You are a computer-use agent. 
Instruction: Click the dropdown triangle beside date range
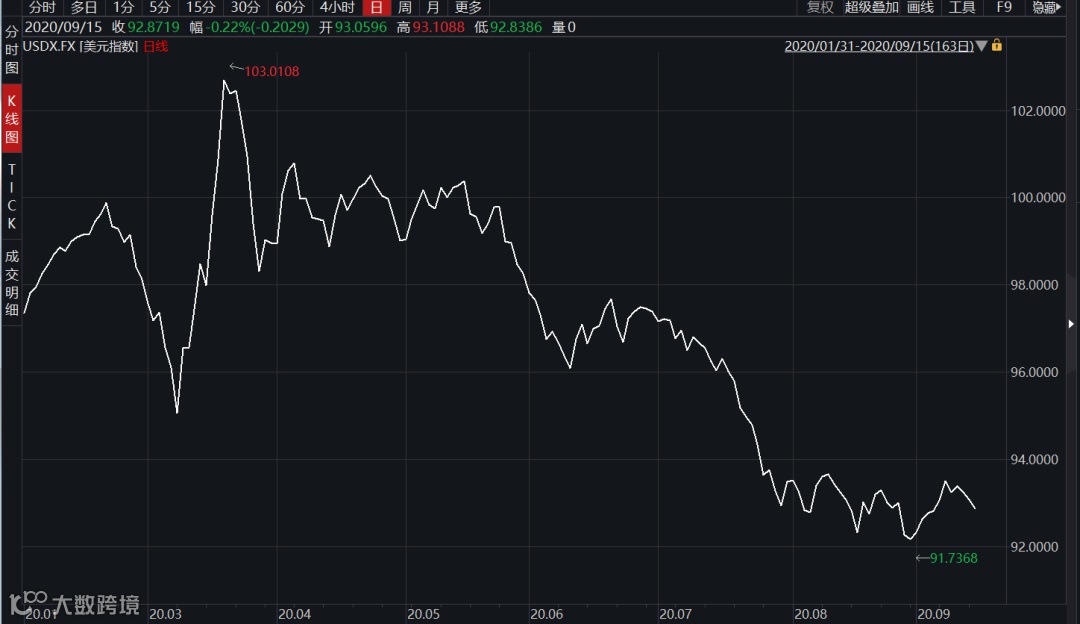(x=982, y=46)
